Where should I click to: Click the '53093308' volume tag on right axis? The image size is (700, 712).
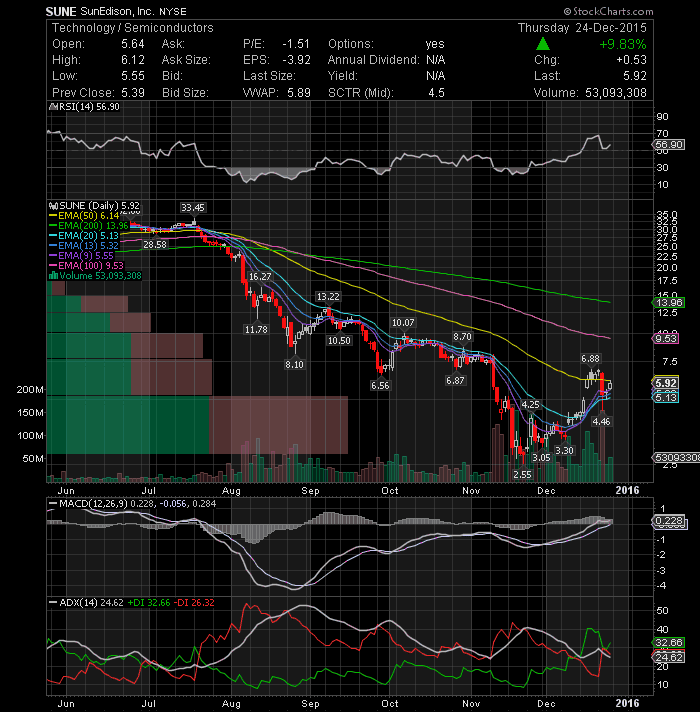677,457
